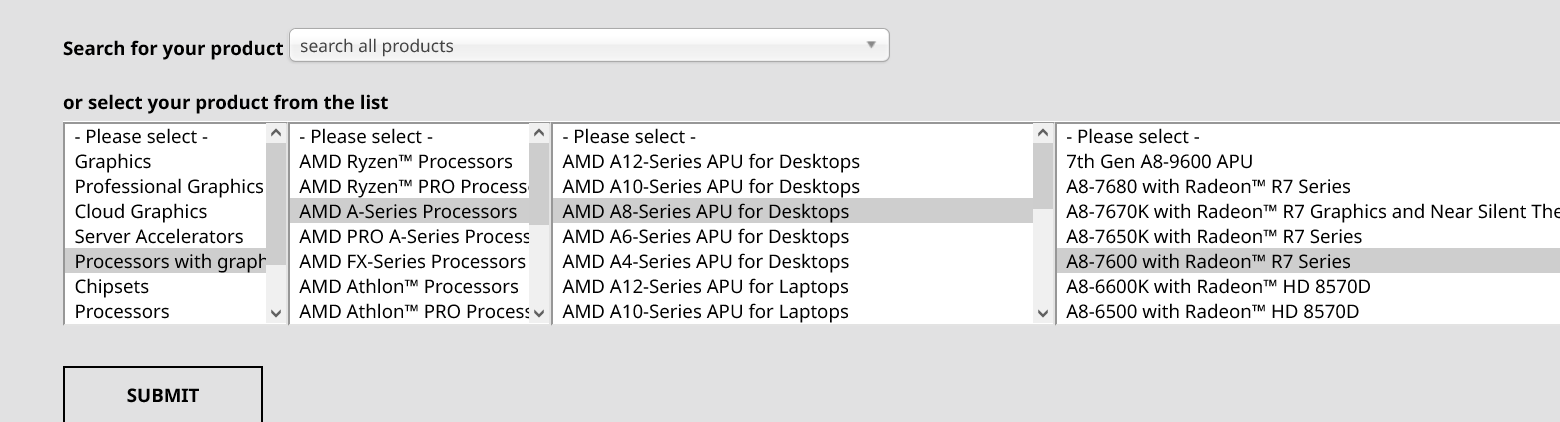The height and width of the screenshot is (422, 1560).
Task: Click down arrow of first list scrollbar
Action: tap(277, 313)
